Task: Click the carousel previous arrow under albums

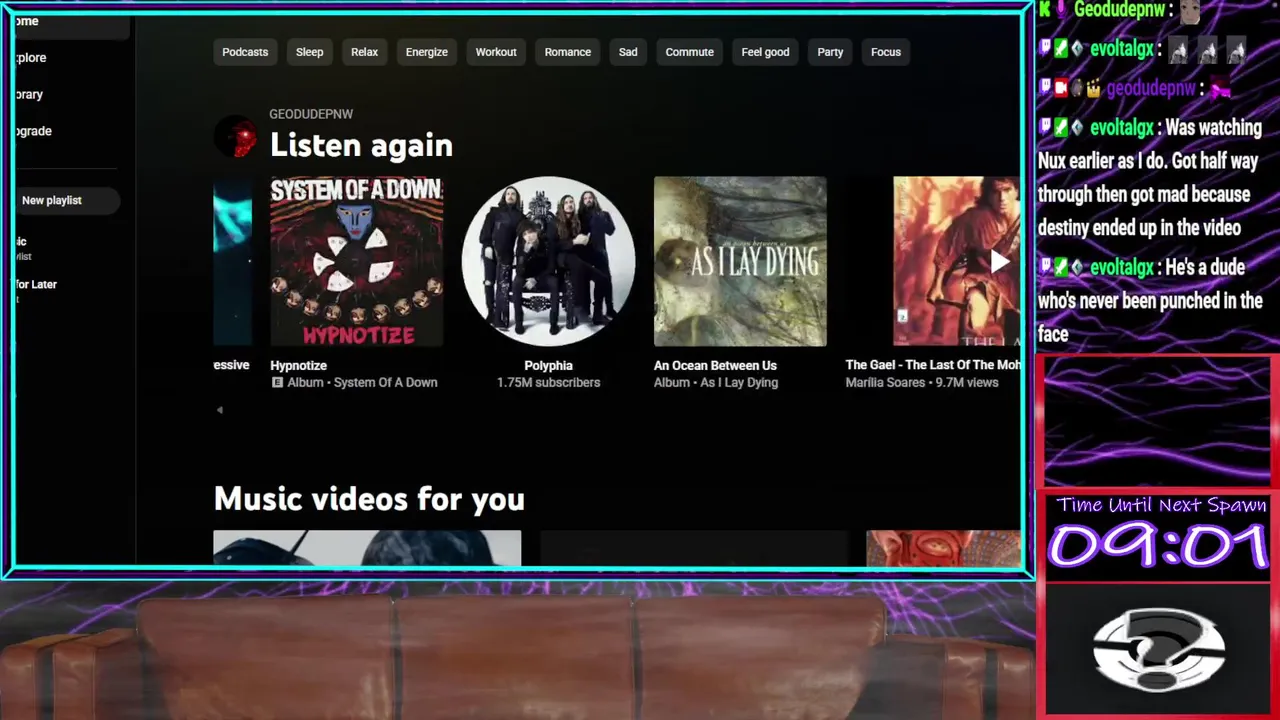Action: 220,409
